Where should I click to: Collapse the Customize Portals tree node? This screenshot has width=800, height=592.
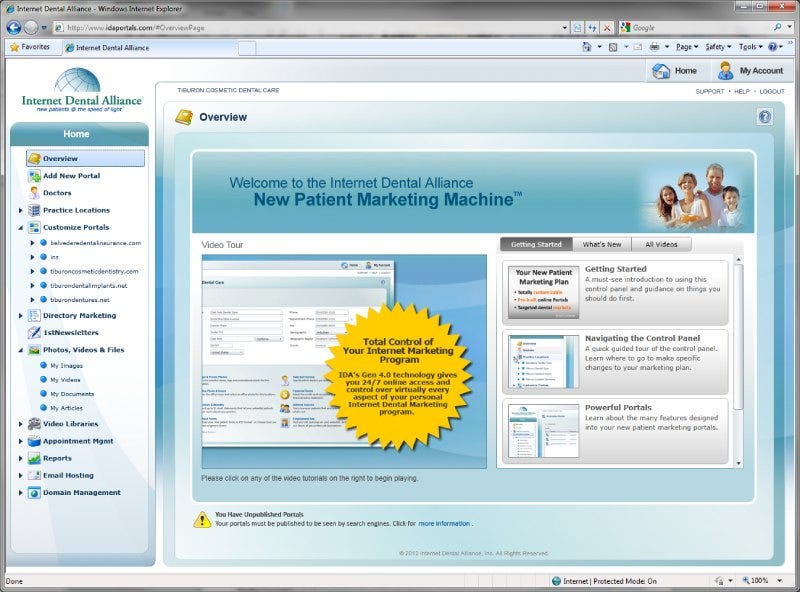pos(20,228)
